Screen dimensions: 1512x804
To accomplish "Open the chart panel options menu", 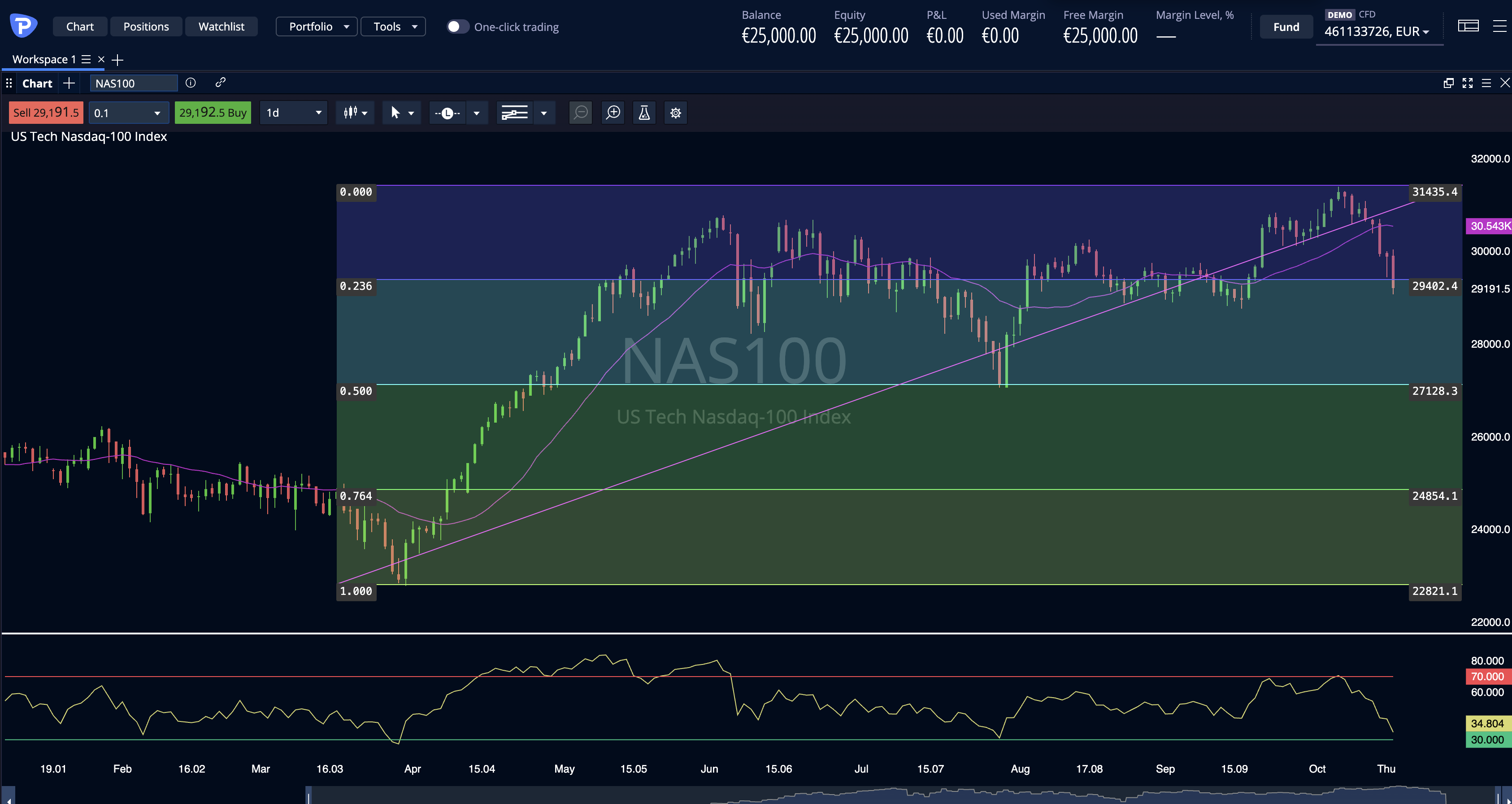I will [1486, 83].
